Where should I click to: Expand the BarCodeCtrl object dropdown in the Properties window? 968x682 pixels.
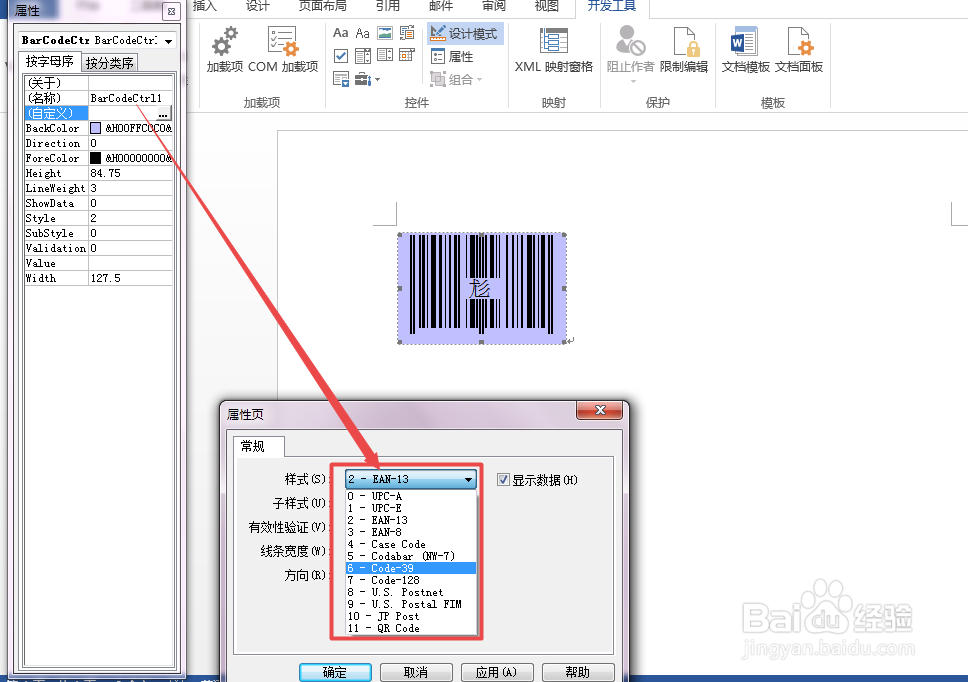[168, 42]
